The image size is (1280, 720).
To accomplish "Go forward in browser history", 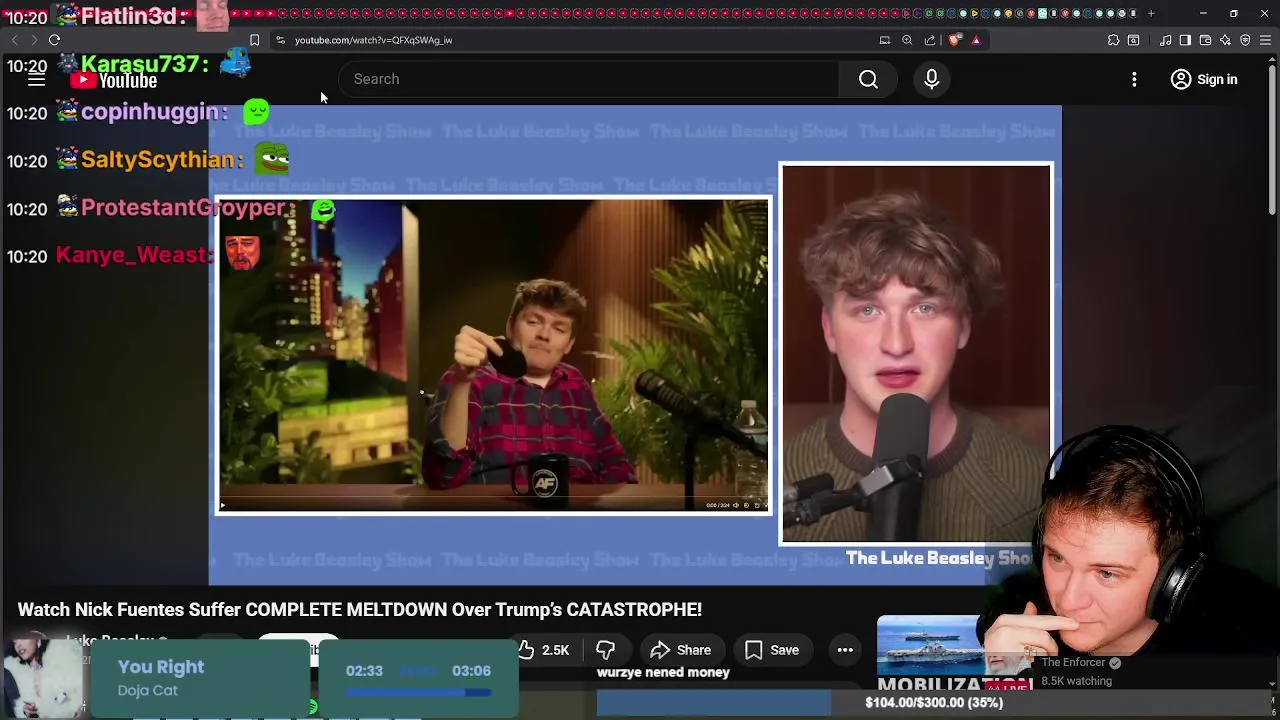I will point(33,40).
